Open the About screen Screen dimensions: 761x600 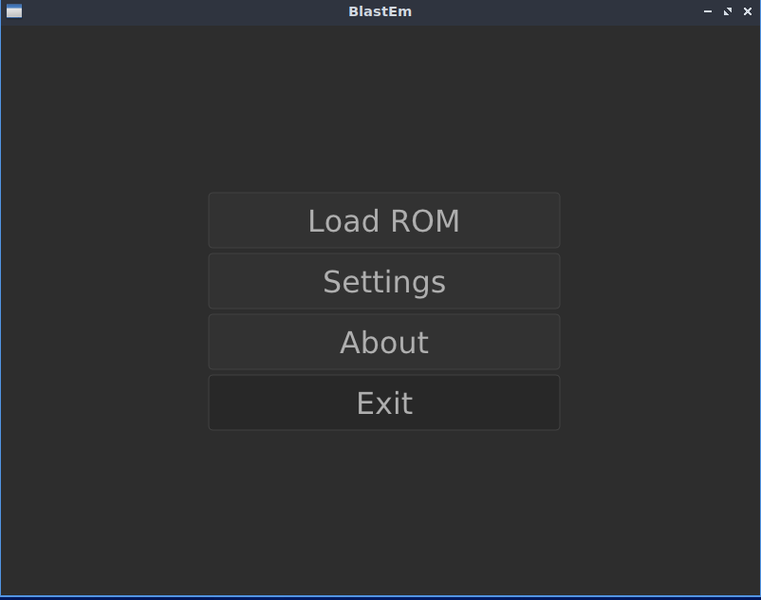point(384,342)
